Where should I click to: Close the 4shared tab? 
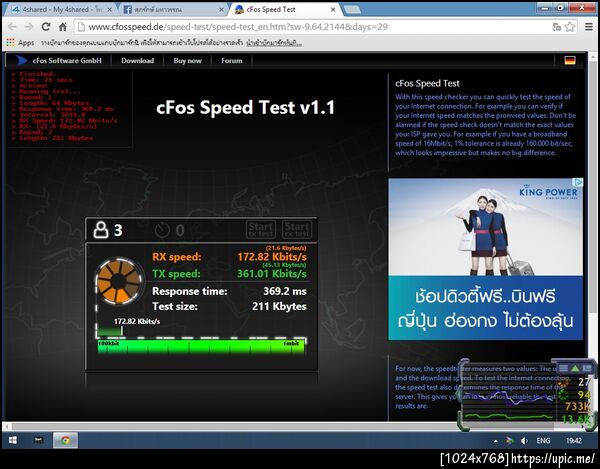pyautogui.click(x=109, y=10)
